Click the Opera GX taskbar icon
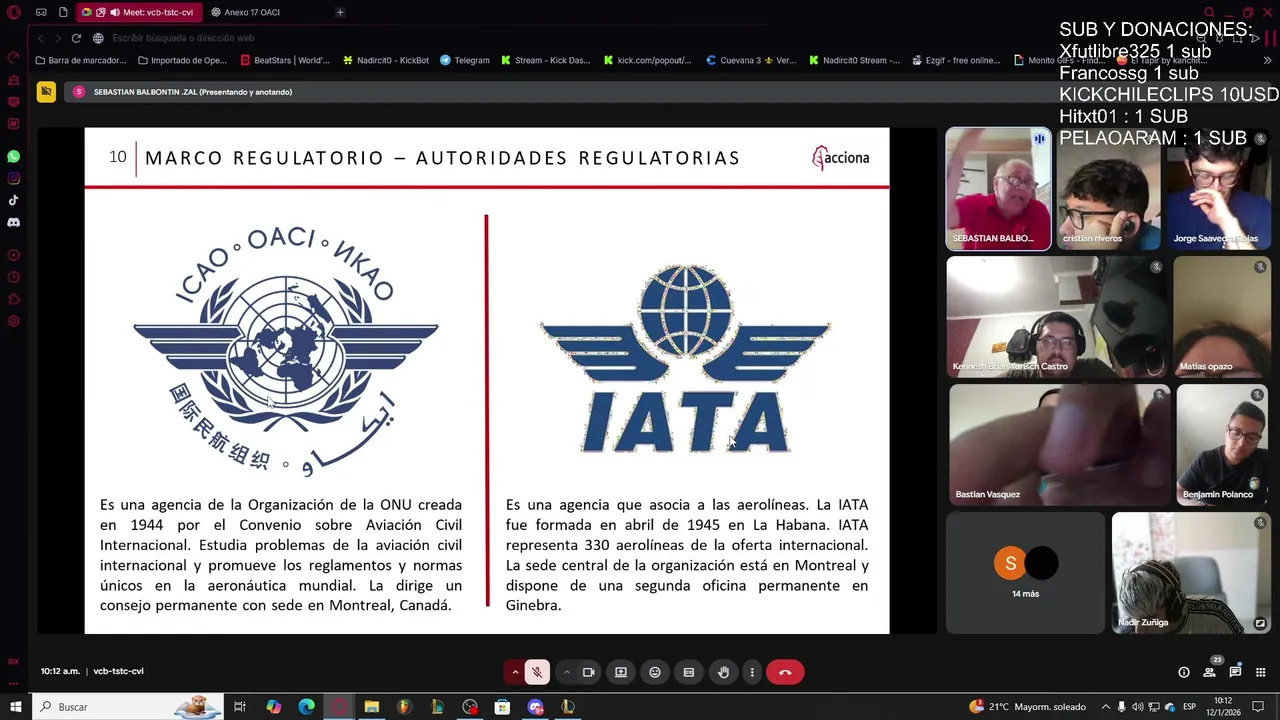 (339, 707)
